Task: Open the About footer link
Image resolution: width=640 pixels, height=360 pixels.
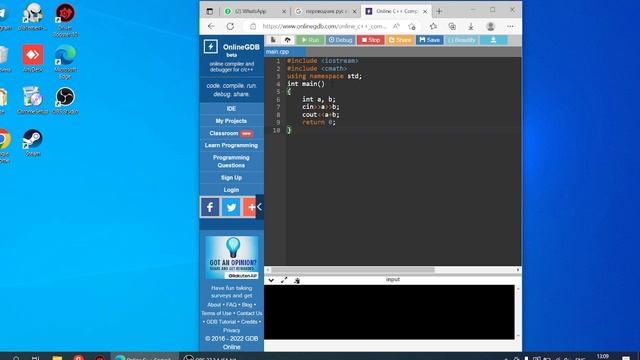Action: (214, 304)
